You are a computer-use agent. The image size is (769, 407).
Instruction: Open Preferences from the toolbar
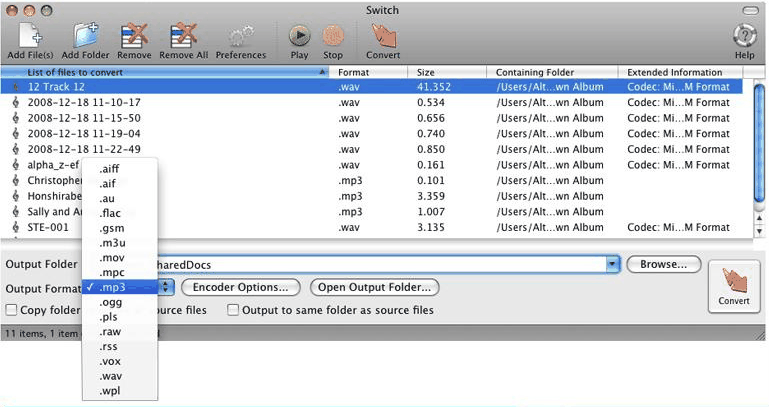point(241,36)
